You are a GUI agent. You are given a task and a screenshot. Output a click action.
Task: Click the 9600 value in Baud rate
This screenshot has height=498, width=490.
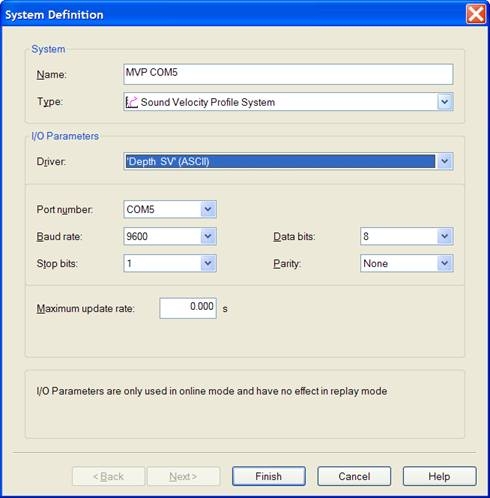tap(137, 236)
